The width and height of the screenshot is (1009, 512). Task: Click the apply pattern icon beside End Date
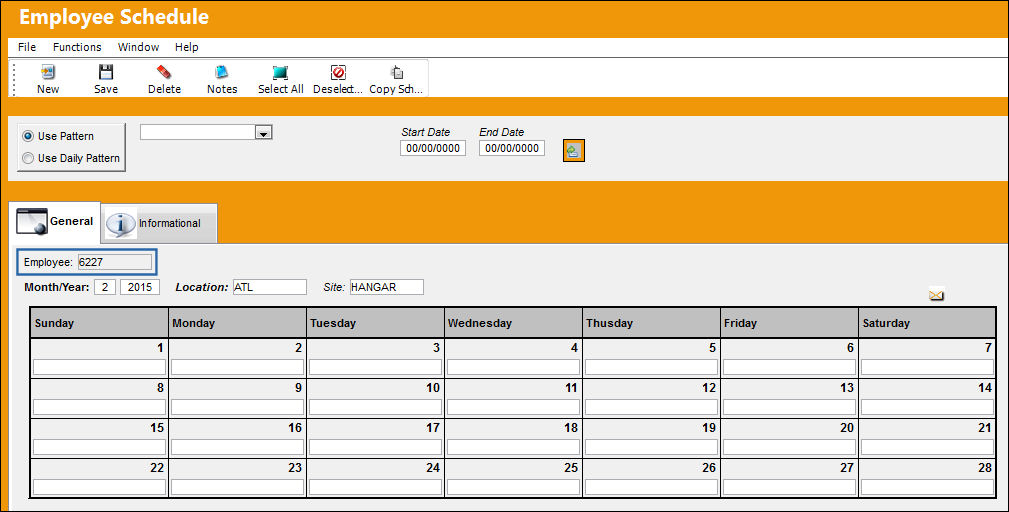pos(573,151)
